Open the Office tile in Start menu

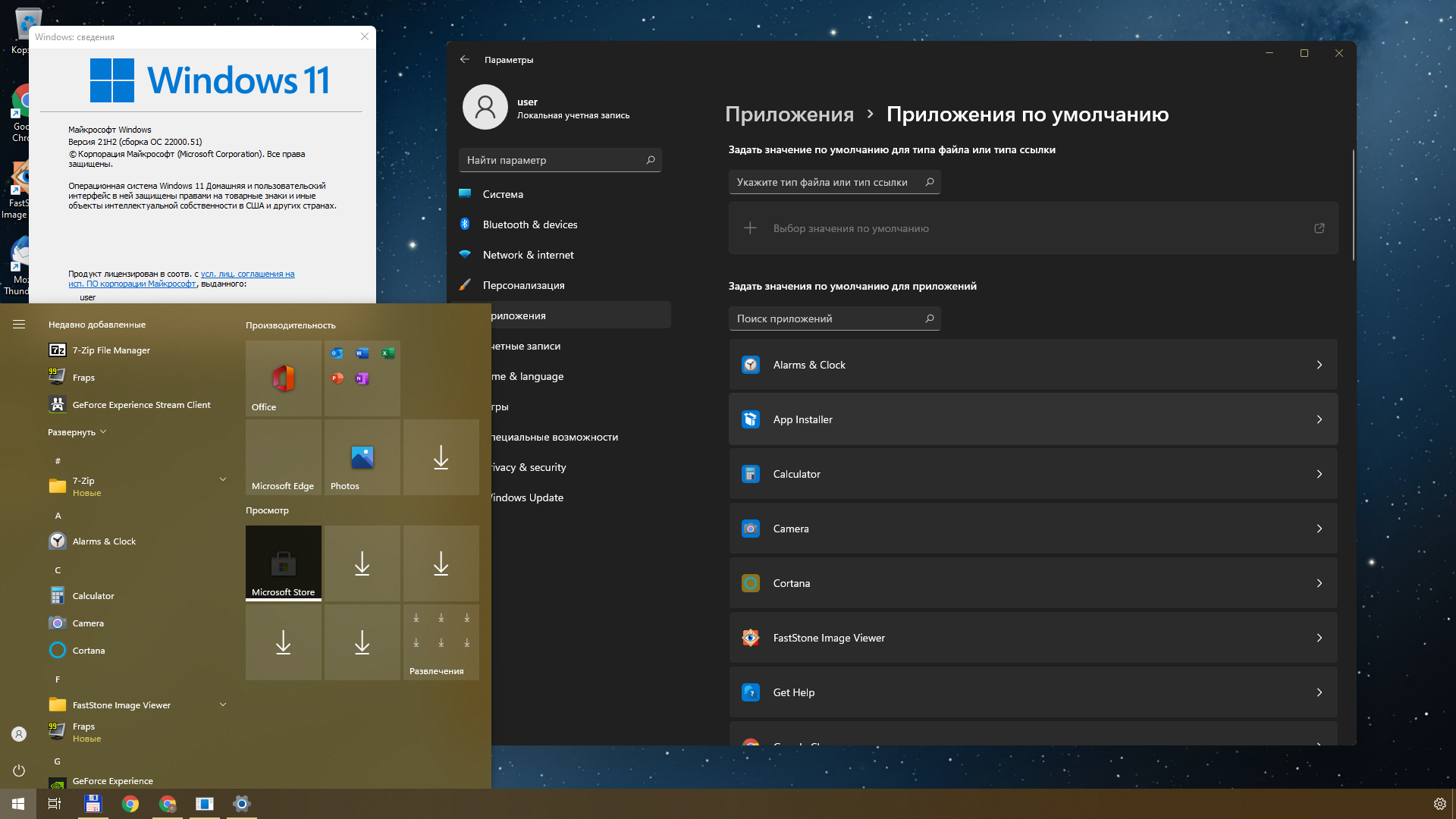(283, 378)
